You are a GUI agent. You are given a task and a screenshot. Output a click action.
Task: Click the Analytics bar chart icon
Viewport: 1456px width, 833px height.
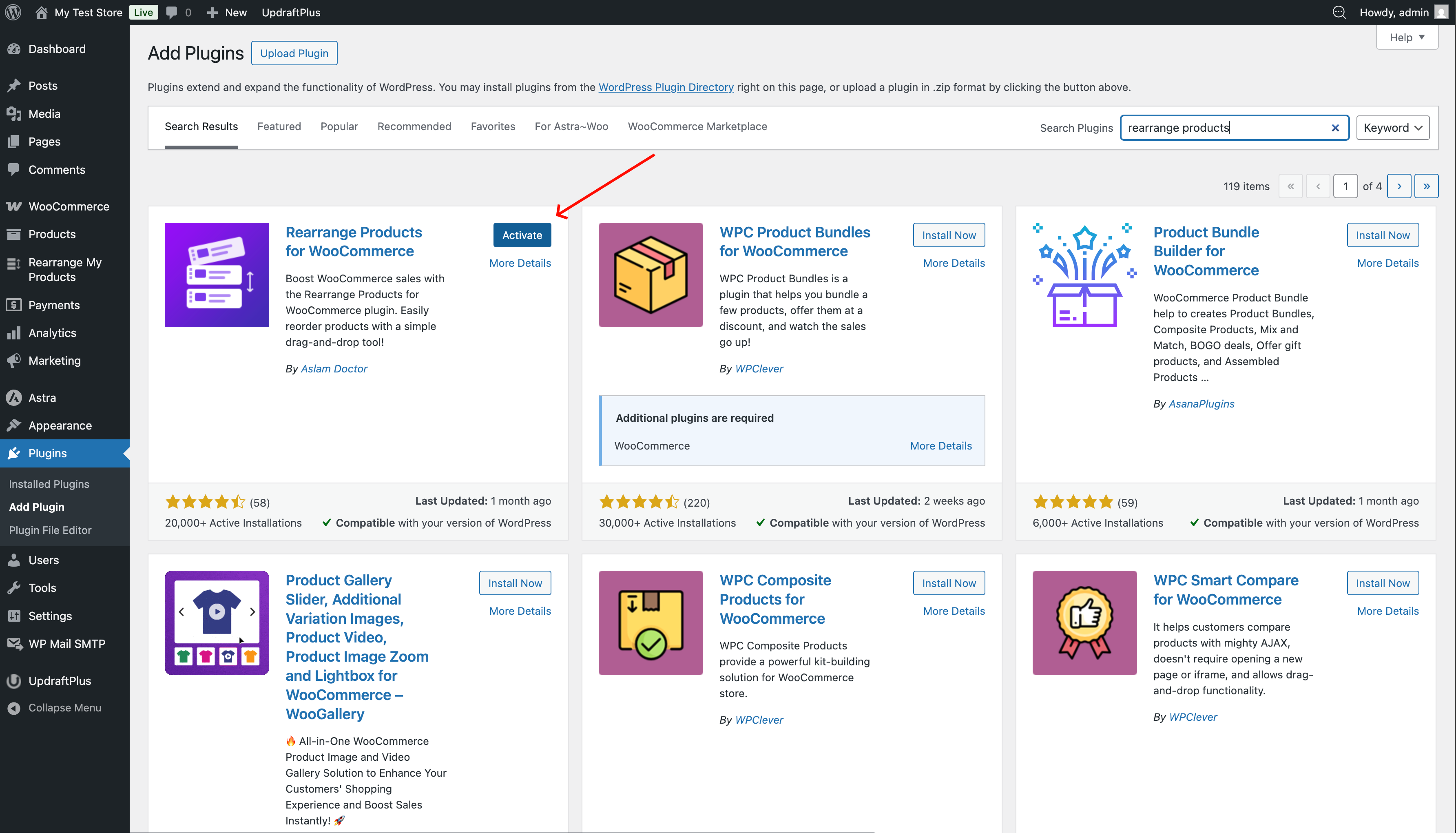[x=14, y=333]
